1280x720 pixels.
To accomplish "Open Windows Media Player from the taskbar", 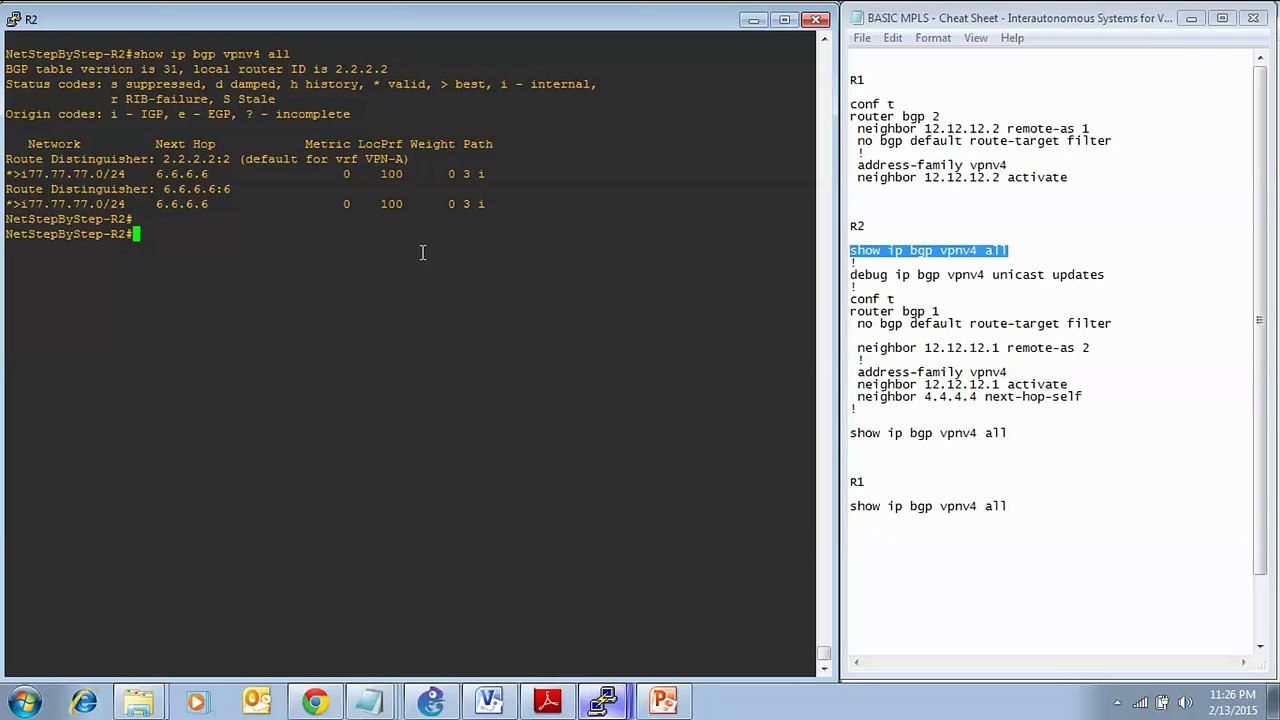I will 197,701.
